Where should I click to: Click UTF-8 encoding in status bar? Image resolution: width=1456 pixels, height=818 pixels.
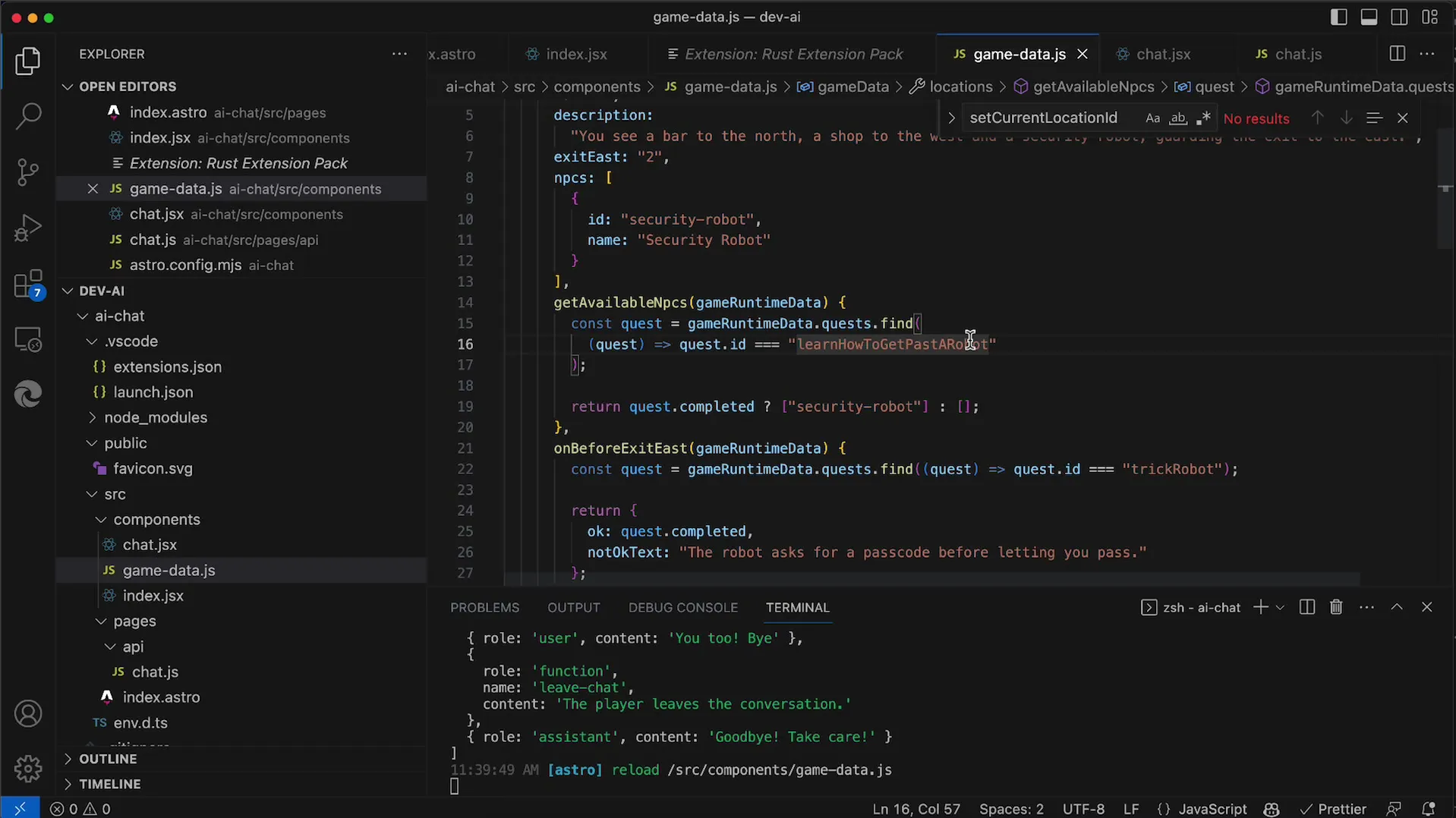[x=1083, y=809]
